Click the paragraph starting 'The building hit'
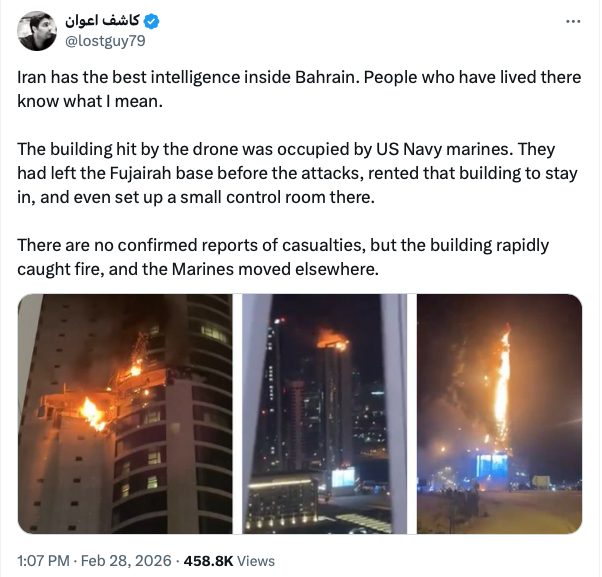Viewport: 602px width, 577px height. coord(297,173)
